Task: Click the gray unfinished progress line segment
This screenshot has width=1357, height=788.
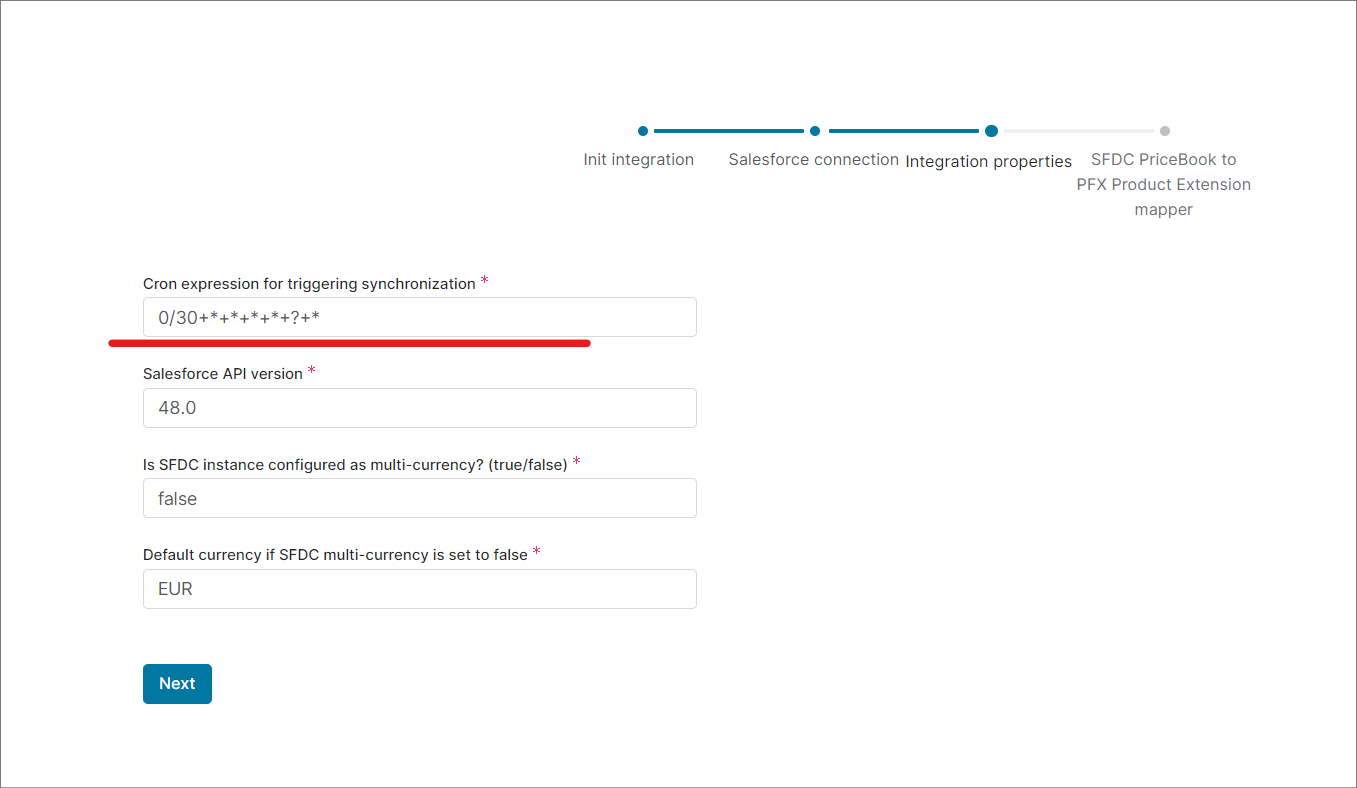Action: (1079, 131)
